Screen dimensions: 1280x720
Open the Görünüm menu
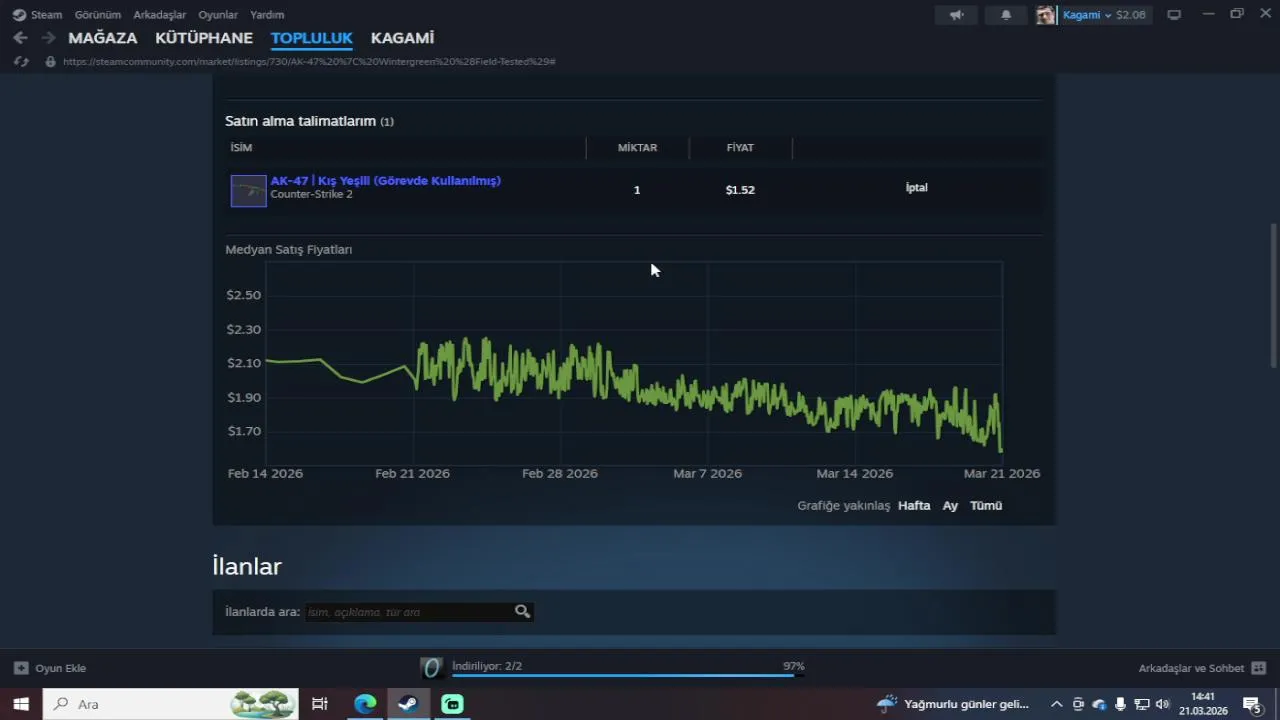click(98, 15)
